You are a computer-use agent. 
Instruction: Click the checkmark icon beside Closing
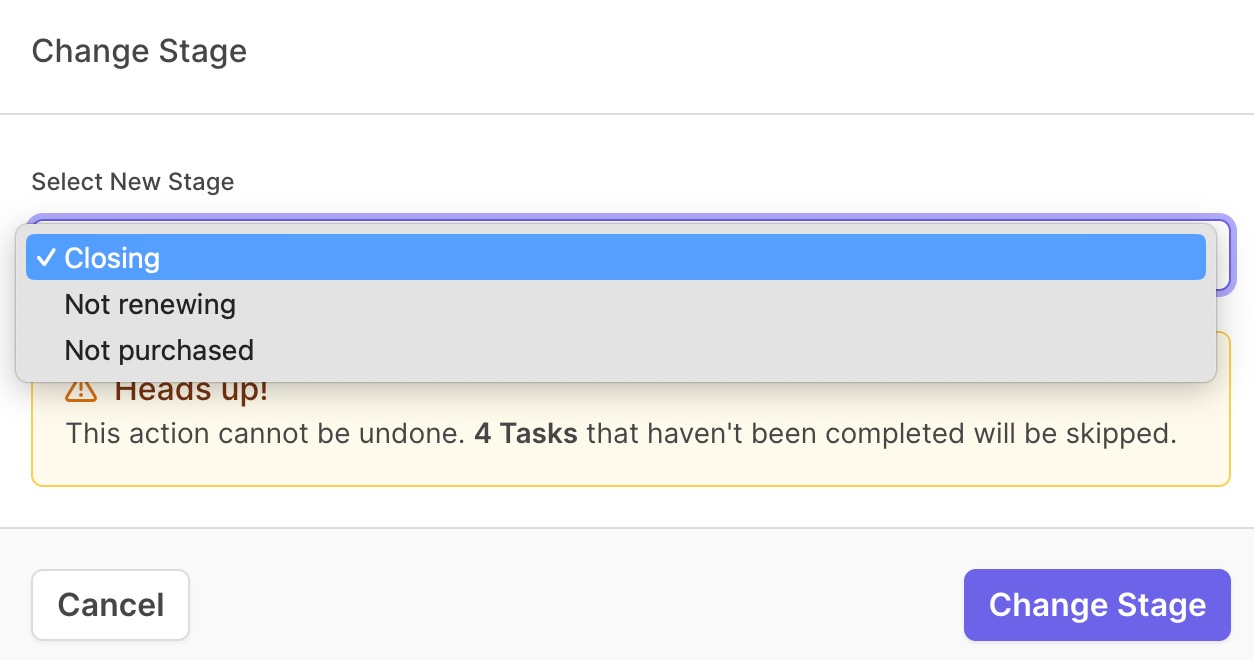(46, 258)
